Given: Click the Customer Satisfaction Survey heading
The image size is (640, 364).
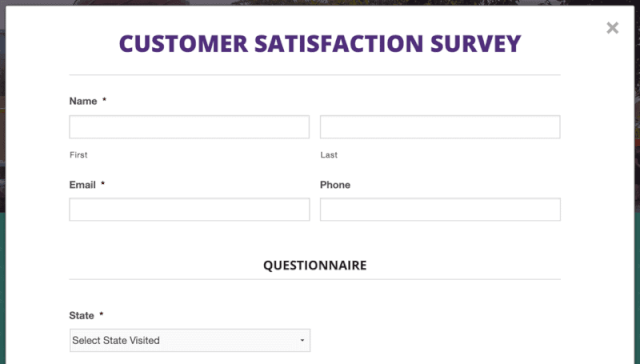Looking at the screenshot, I should coord(320,44).
